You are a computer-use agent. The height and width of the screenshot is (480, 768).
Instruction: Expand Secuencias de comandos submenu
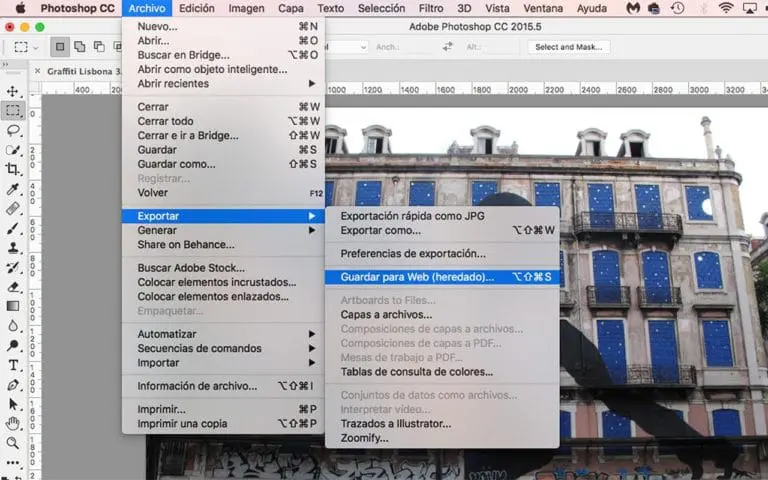pyautogui.click(x=223, y=348)
